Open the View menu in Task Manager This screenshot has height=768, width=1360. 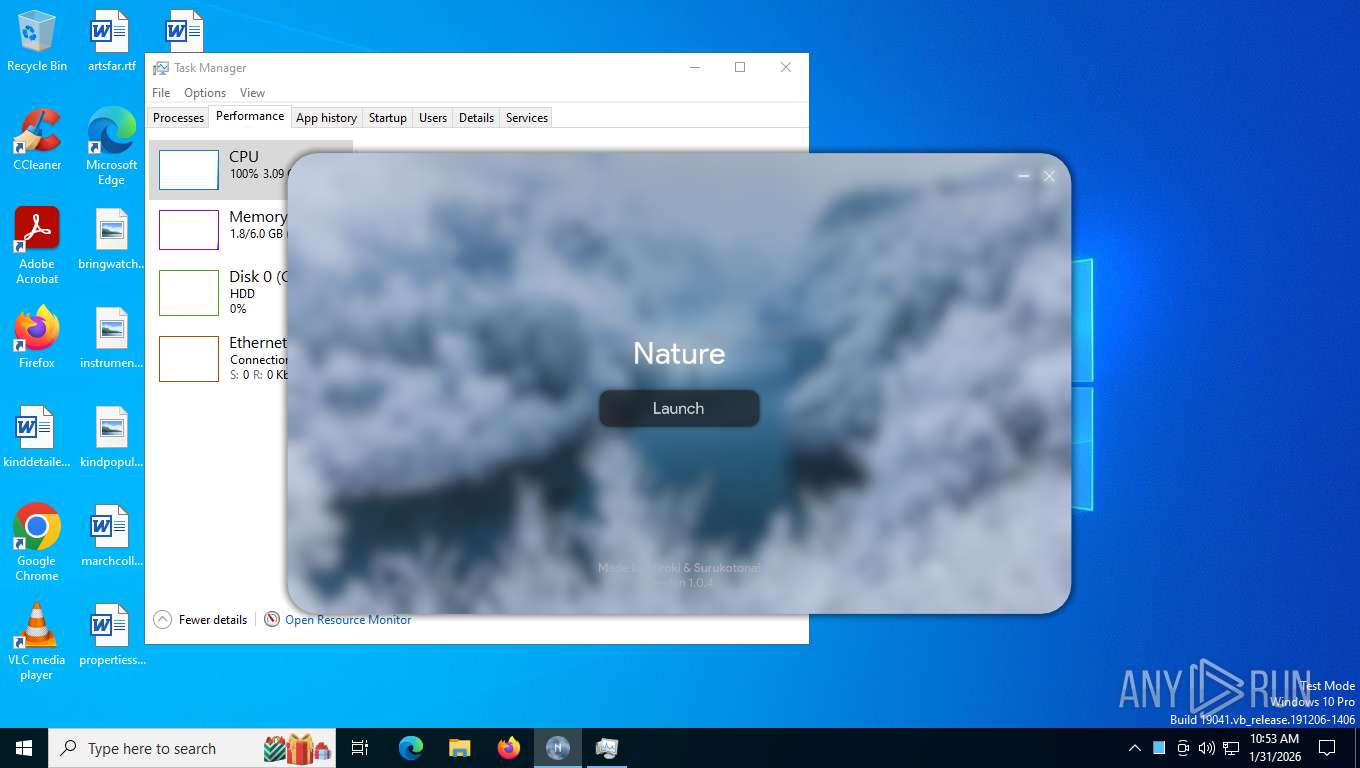tap(253, 92)
